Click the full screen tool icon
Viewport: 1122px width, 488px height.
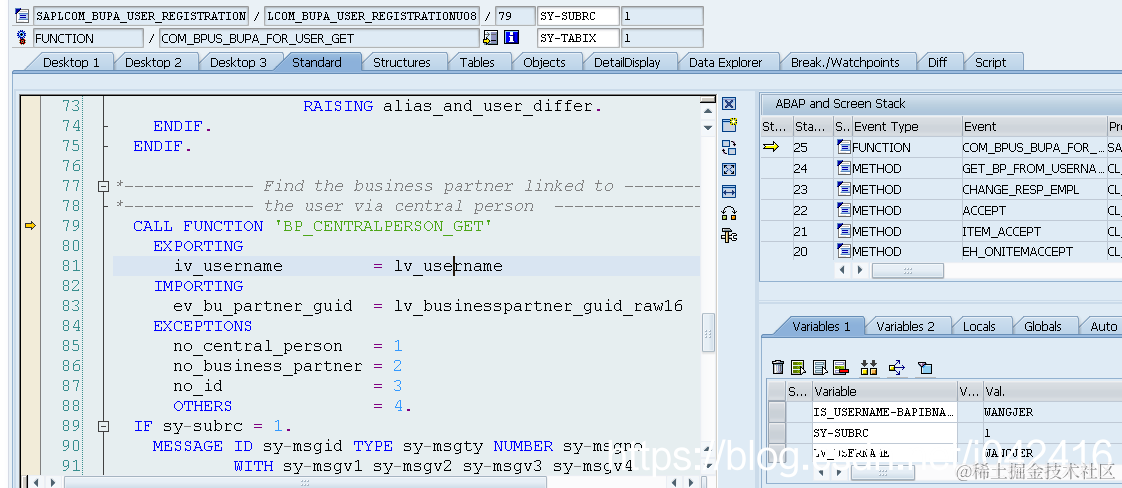point(729,170)
